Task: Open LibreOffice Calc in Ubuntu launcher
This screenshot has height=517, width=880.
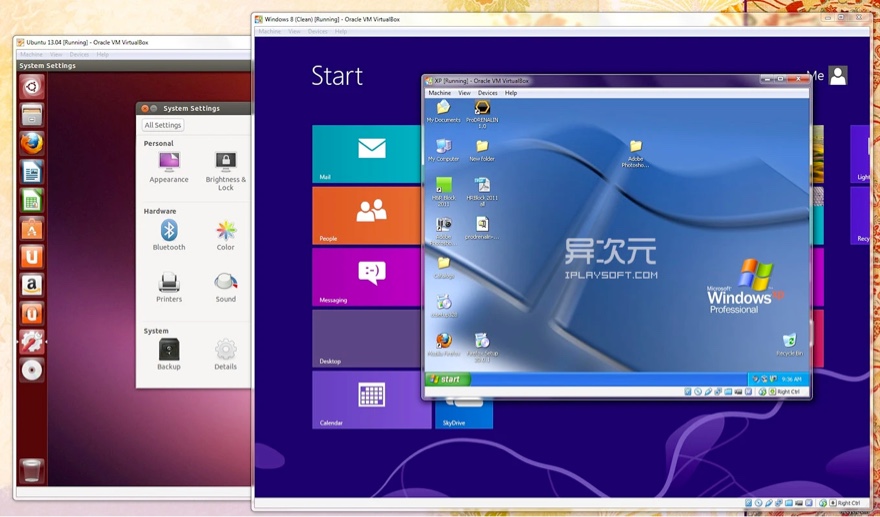Action: [x=31, y=200]
